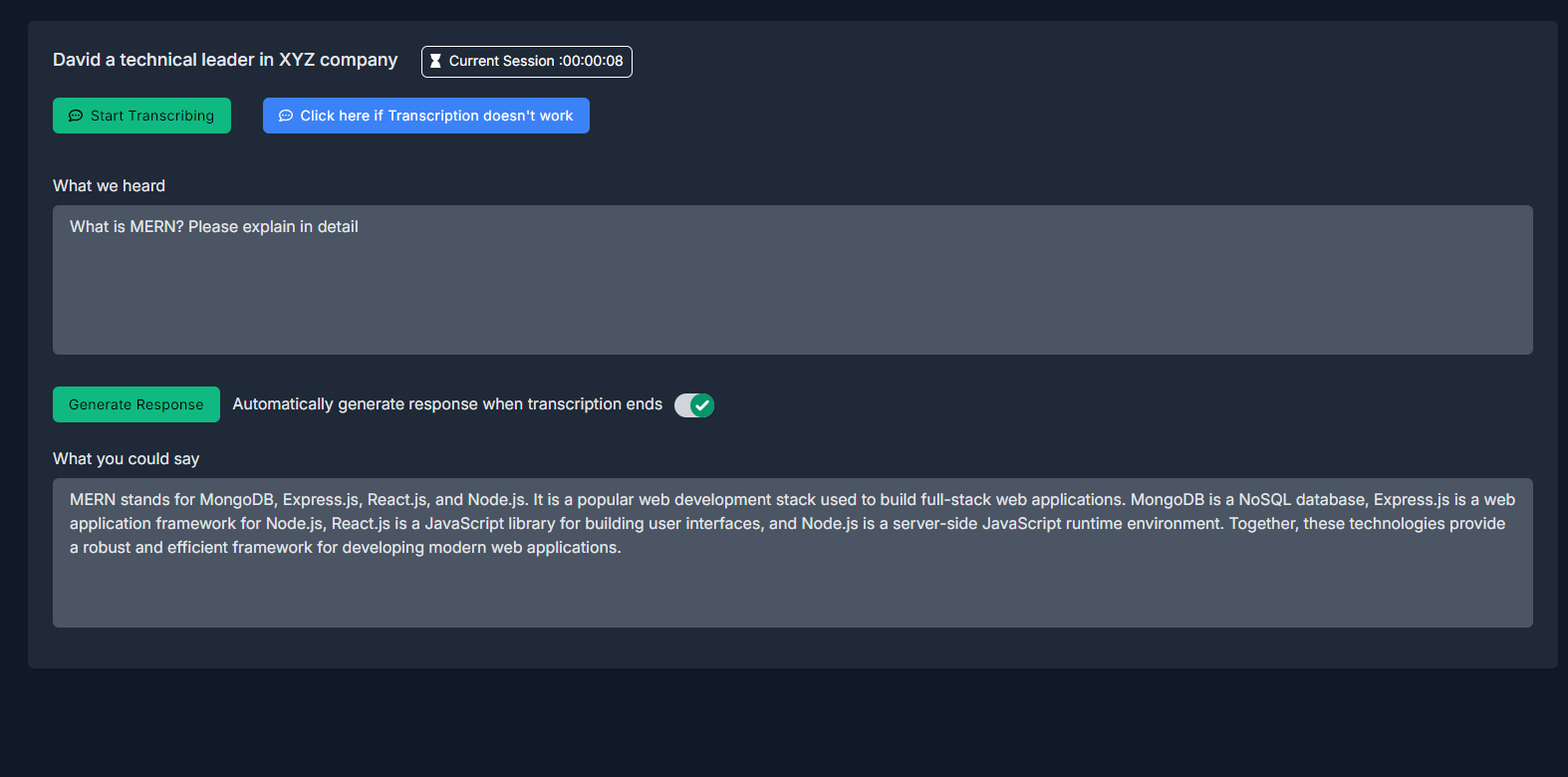Click the 'What you could say' label
Screen dimensions: 1568x777
point(127,458)
